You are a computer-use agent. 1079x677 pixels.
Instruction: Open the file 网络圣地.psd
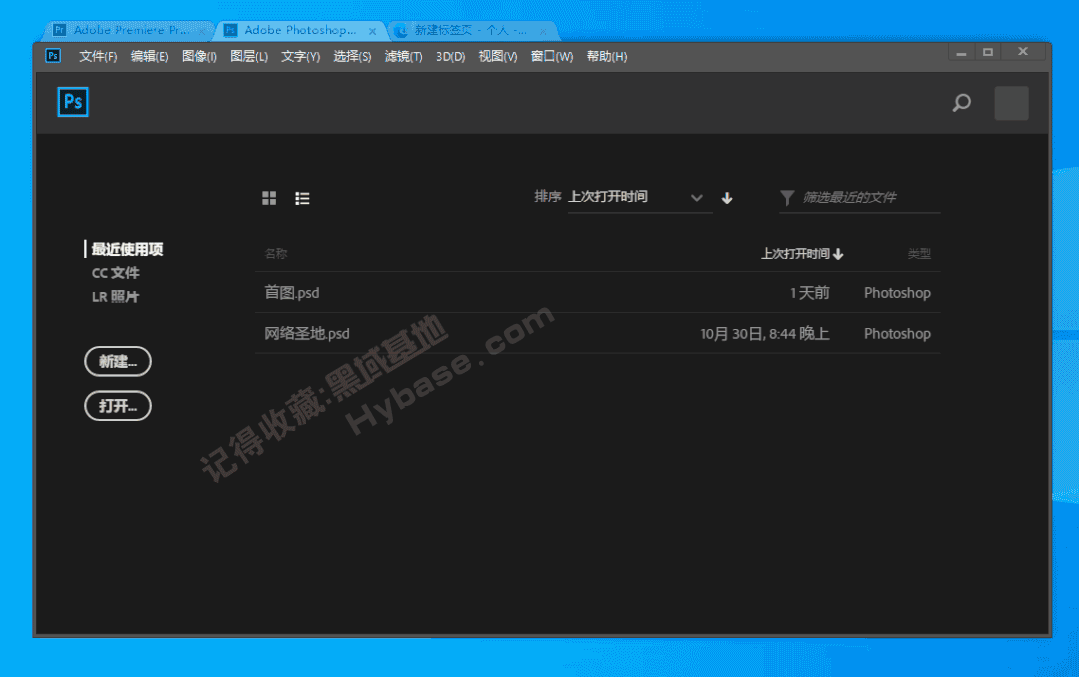point(307,334)
